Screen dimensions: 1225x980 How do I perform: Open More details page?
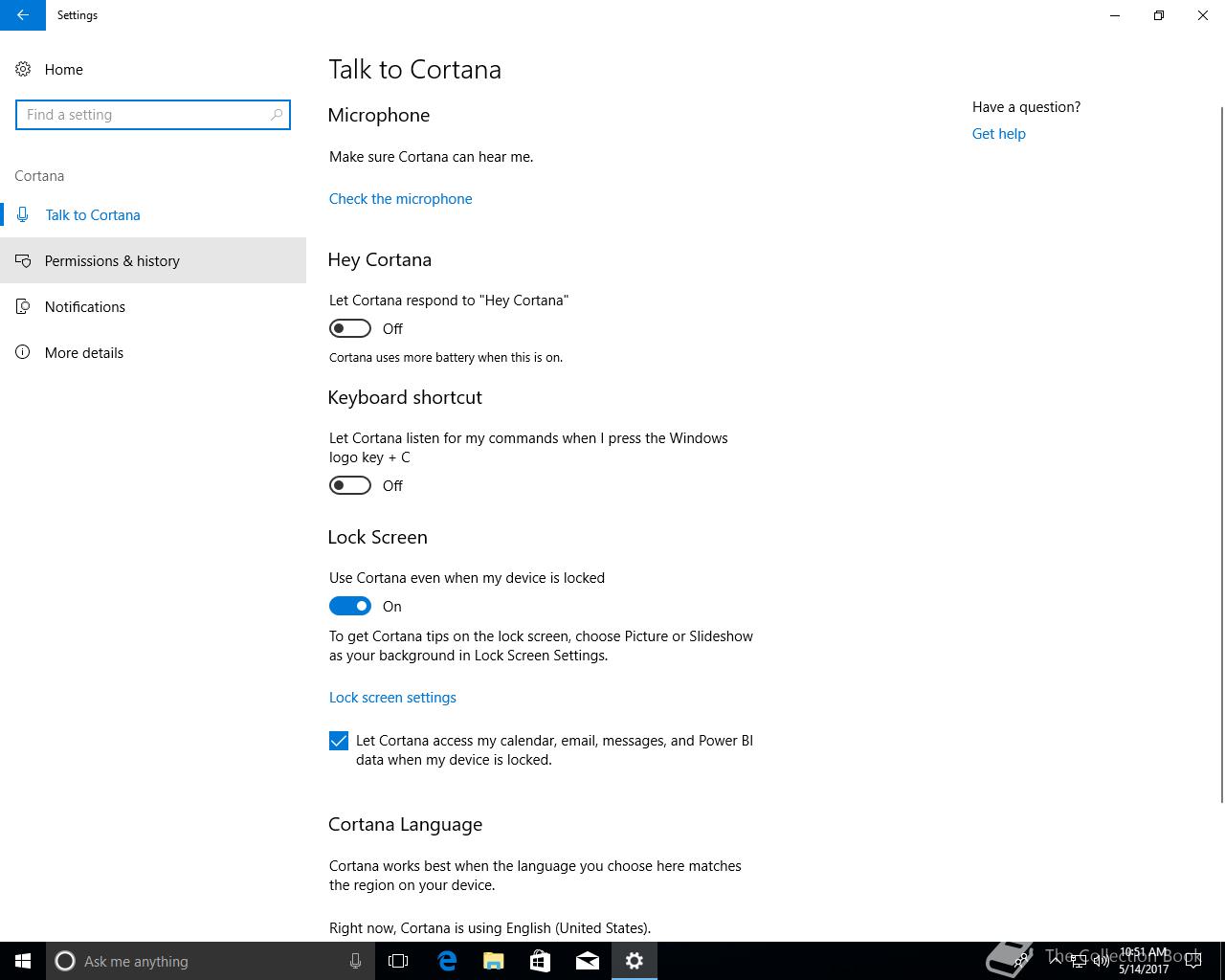pyautogui.click(x=153, y=352)
